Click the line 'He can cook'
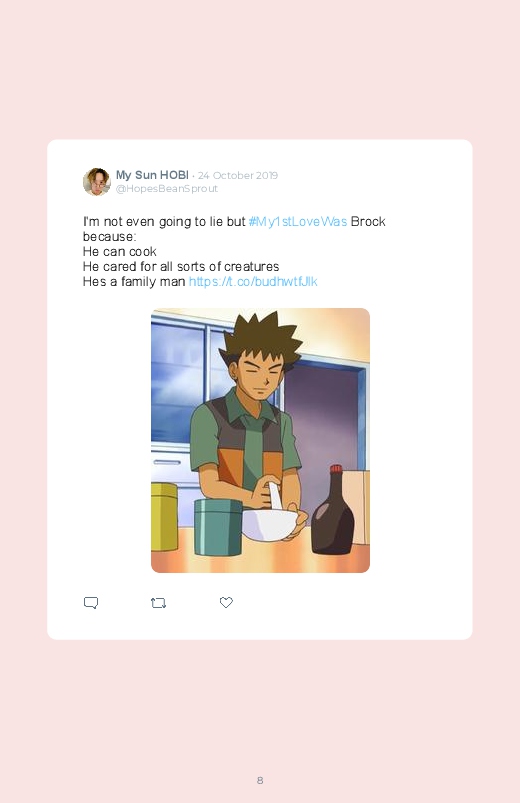The image size is (520, 803). point(119,251)
